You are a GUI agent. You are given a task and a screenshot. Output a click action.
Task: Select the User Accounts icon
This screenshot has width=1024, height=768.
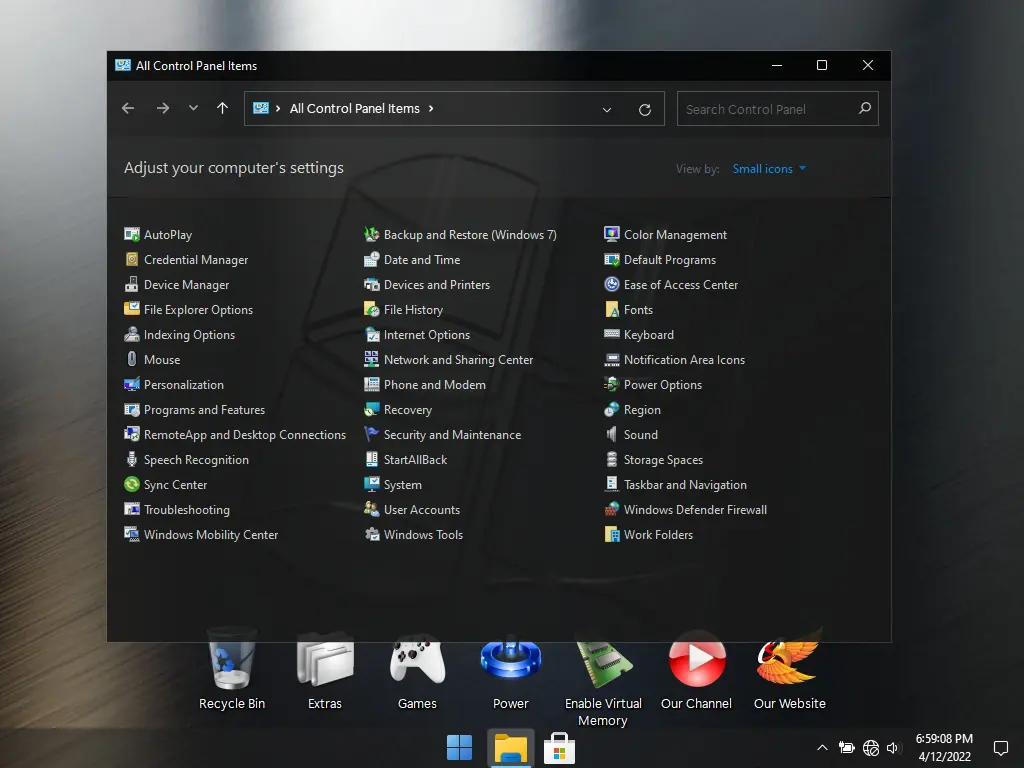click(372, 509)
